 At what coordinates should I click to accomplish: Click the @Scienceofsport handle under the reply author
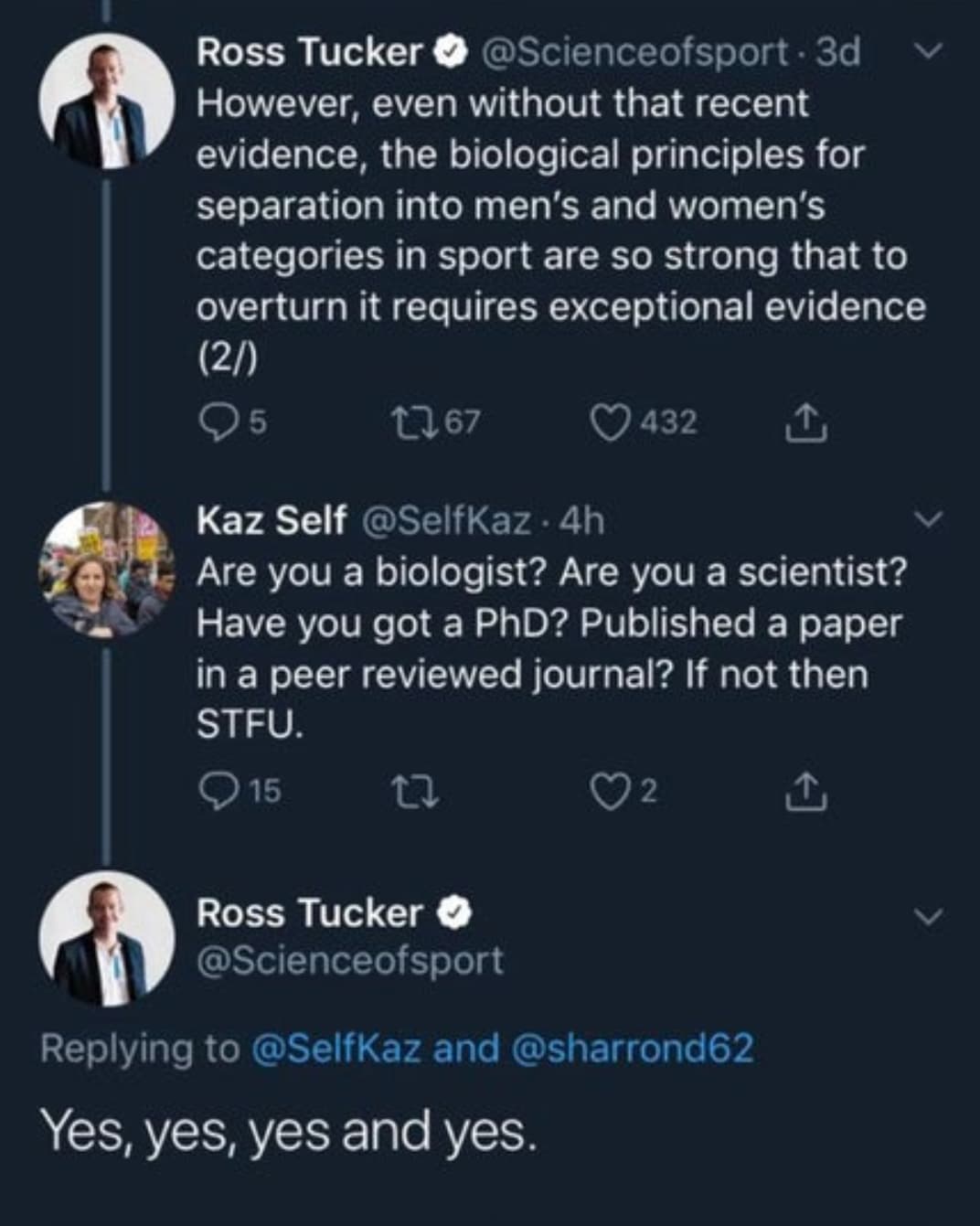click(350, 960)
